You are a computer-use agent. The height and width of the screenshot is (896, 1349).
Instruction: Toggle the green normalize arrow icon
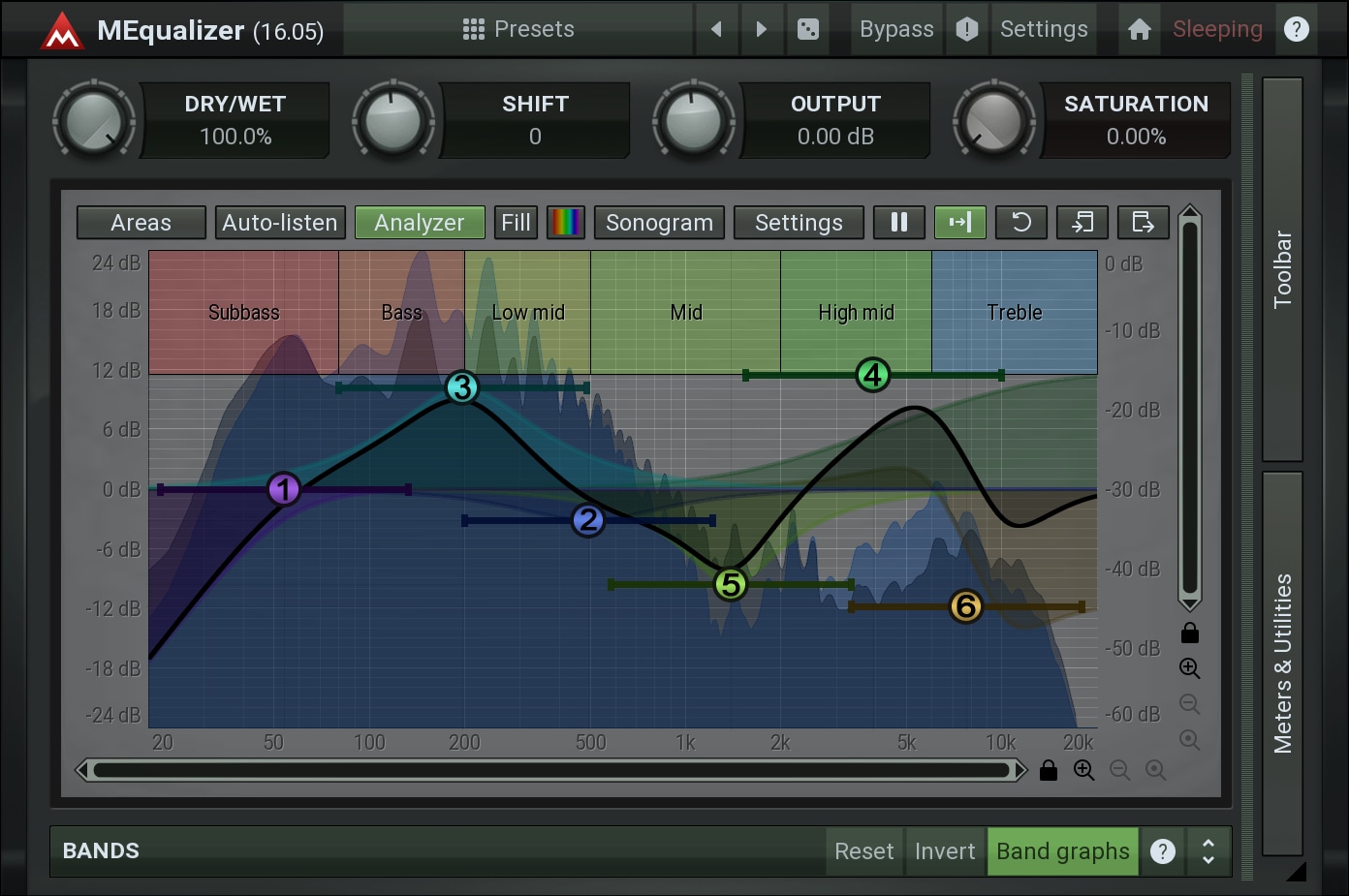(x=960, y=223)
